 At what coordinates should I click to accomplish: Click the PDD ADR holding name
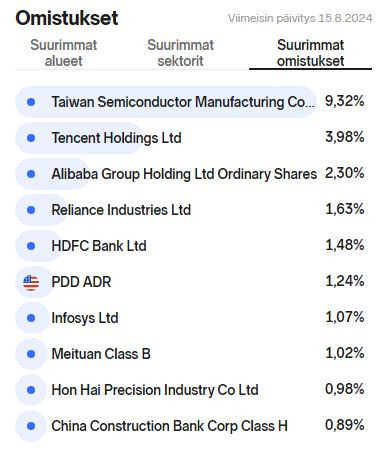[81, 282]
